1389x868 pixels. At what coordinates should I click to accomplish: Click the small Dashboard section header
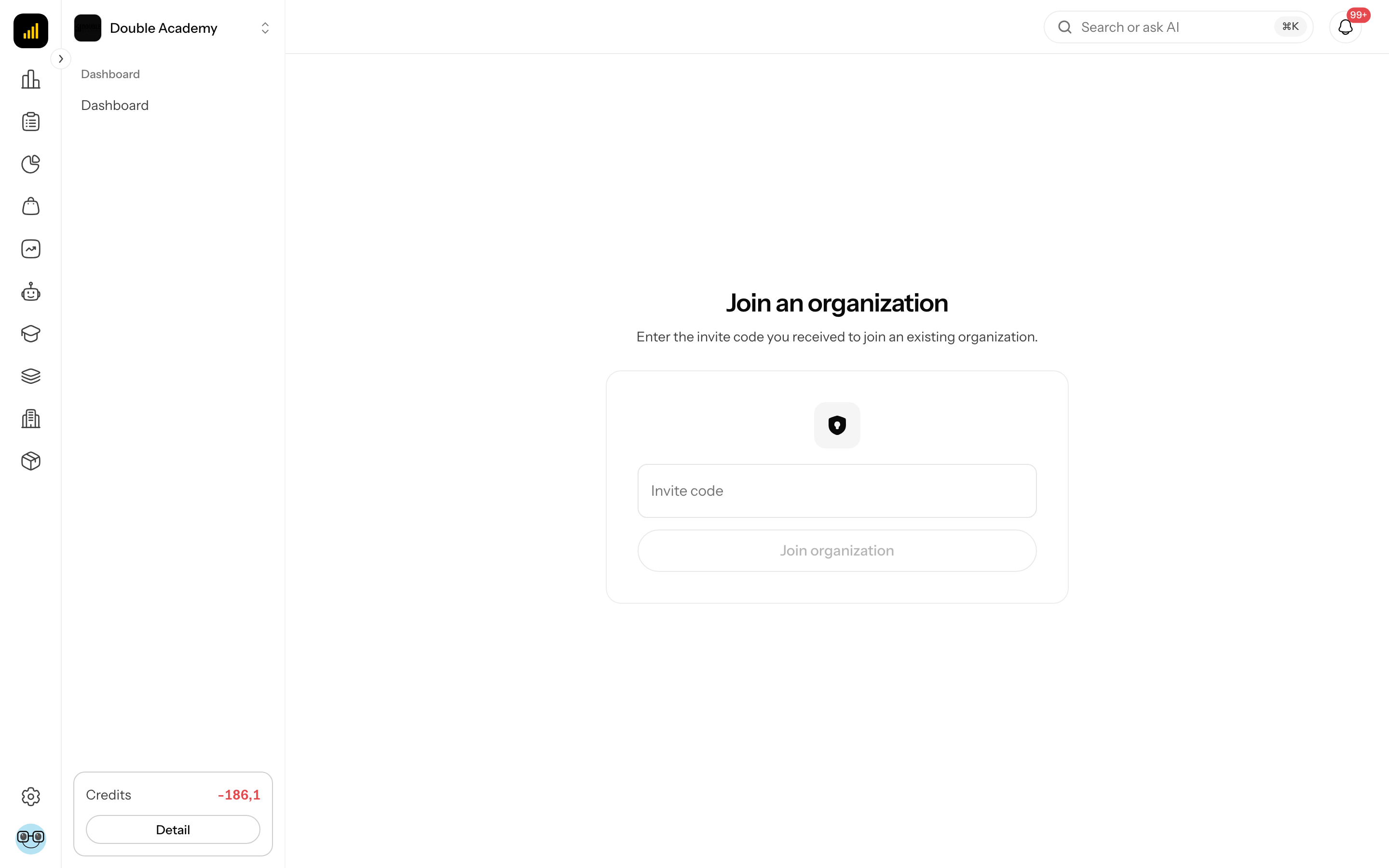coord(110,74)
